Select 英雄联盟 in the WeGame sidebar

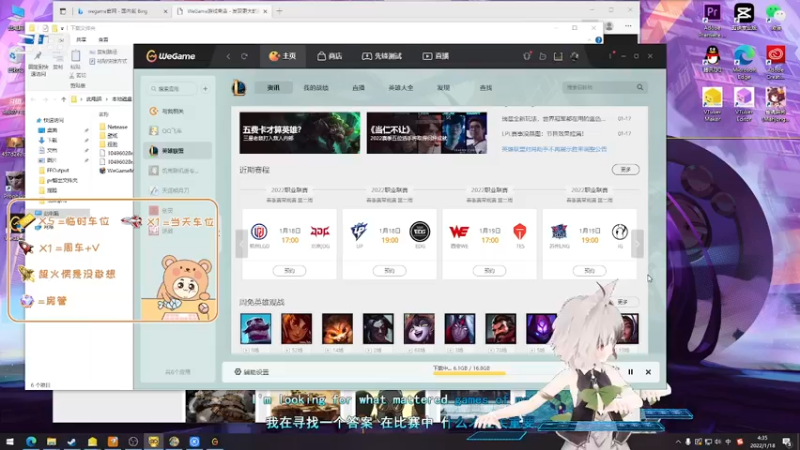(178, 151)
